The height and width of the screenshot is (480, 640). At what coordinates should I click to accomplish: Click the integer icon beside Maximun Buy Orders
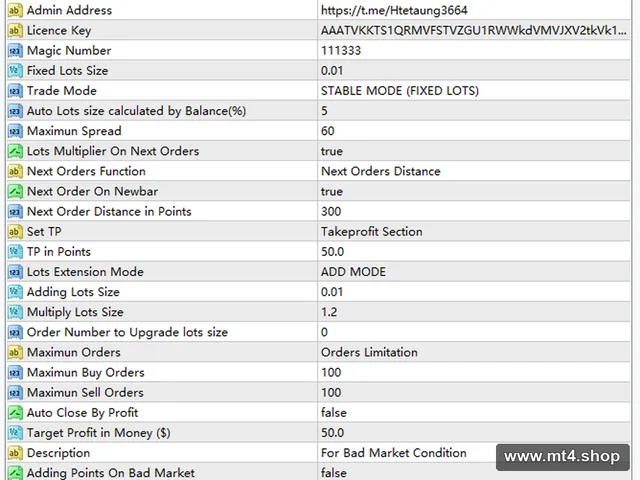[x=15, y=372]
